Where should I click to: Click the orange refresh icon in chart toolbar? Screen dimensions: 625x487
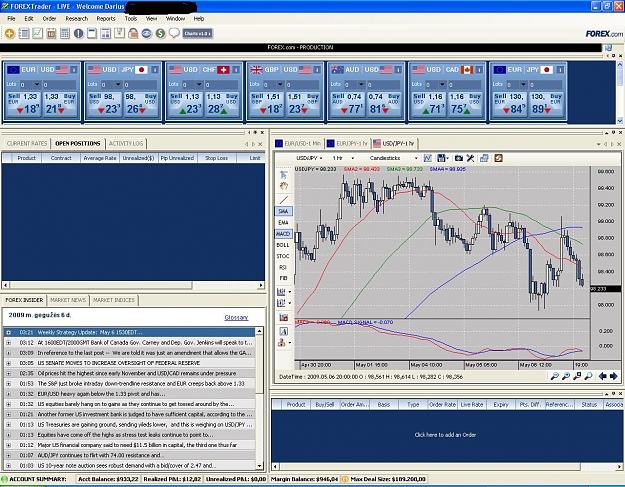click(x=498, y=158)
